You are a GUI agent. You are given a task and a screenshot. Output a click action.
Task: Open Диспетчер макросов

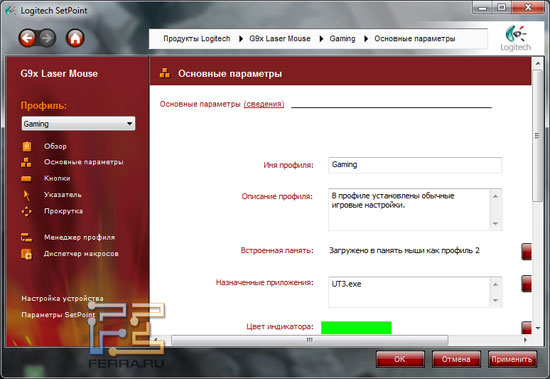tap(81, 254)
